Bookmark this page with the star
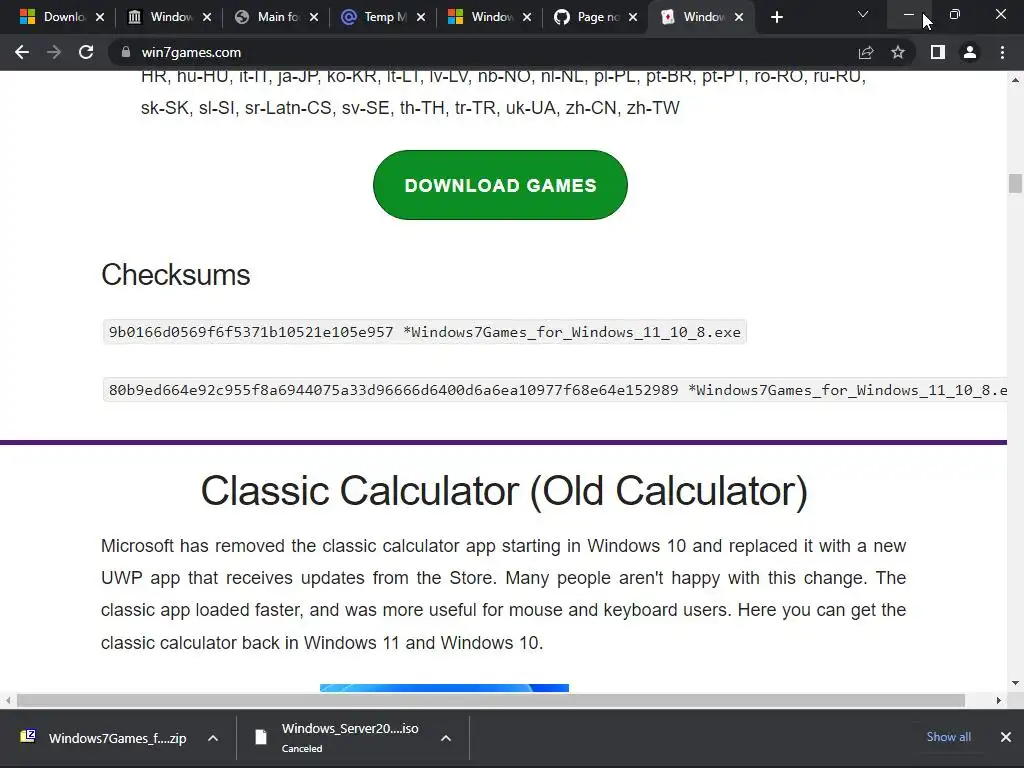 pyautogui.click(x=898, y=52)
